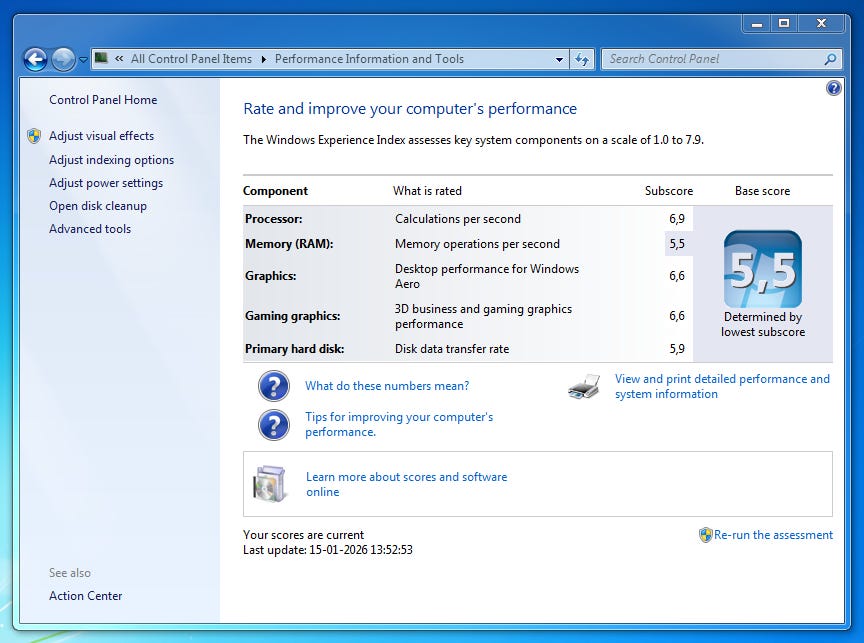The width and height of the screenshot is (864, 643).
Task: Open What do these numbers mean link
Action: [x=387, y=386]
